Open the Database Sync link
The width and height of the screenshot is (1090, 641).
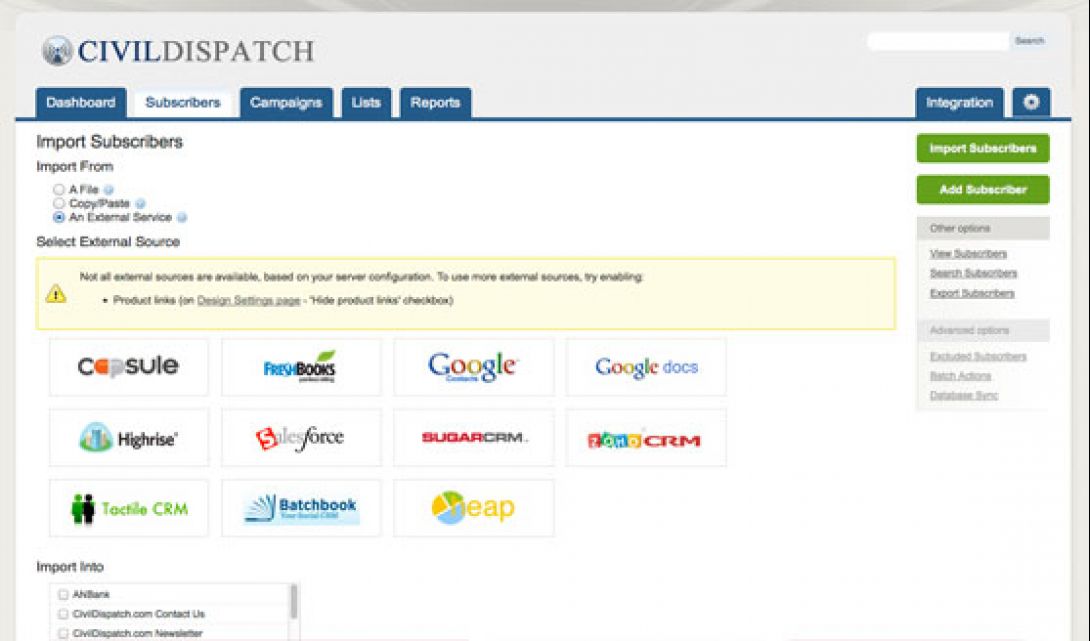pyautogui.click(x=963, y=396)
